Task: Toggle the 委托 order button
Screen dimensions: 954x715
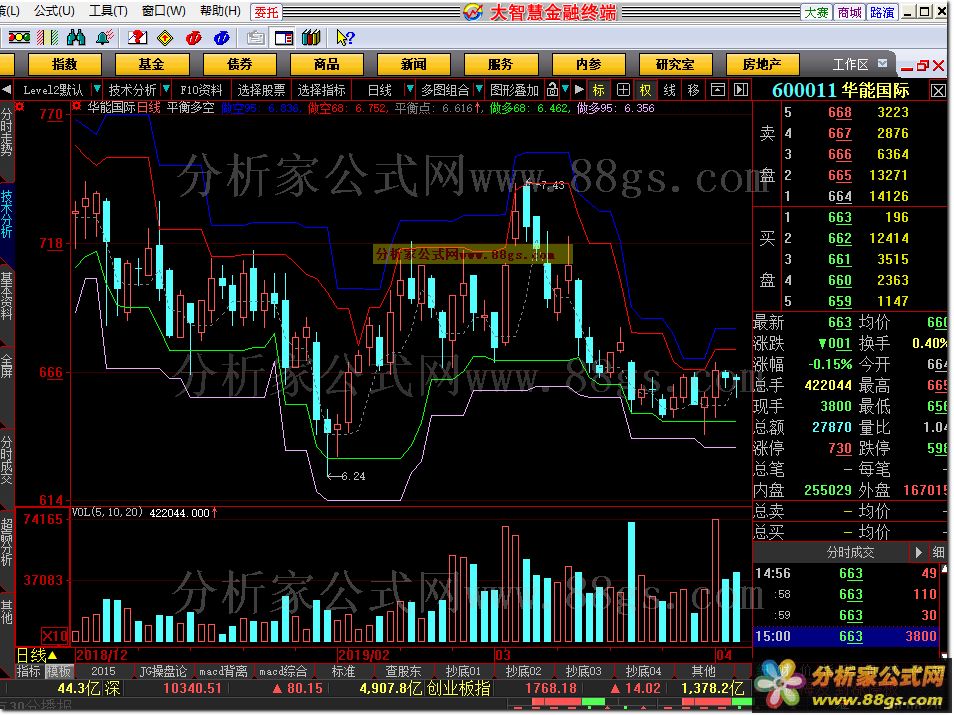Action: pos(266,12)
